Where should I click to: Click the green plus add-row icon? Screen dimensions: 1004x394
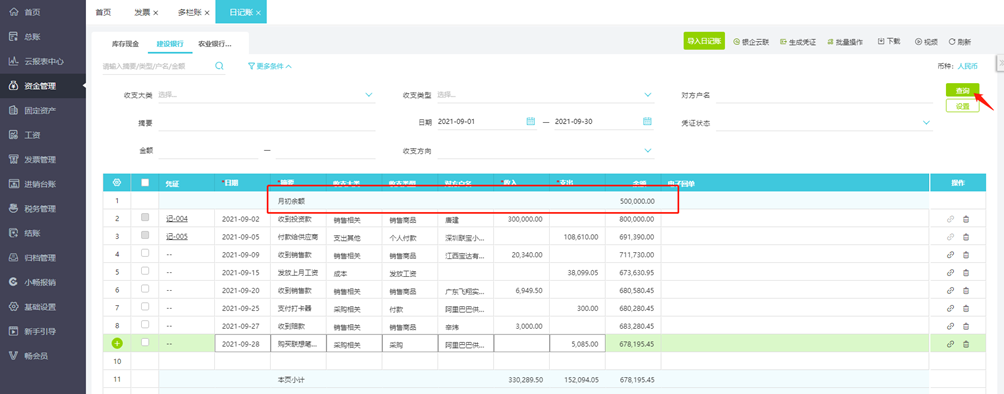117,343
